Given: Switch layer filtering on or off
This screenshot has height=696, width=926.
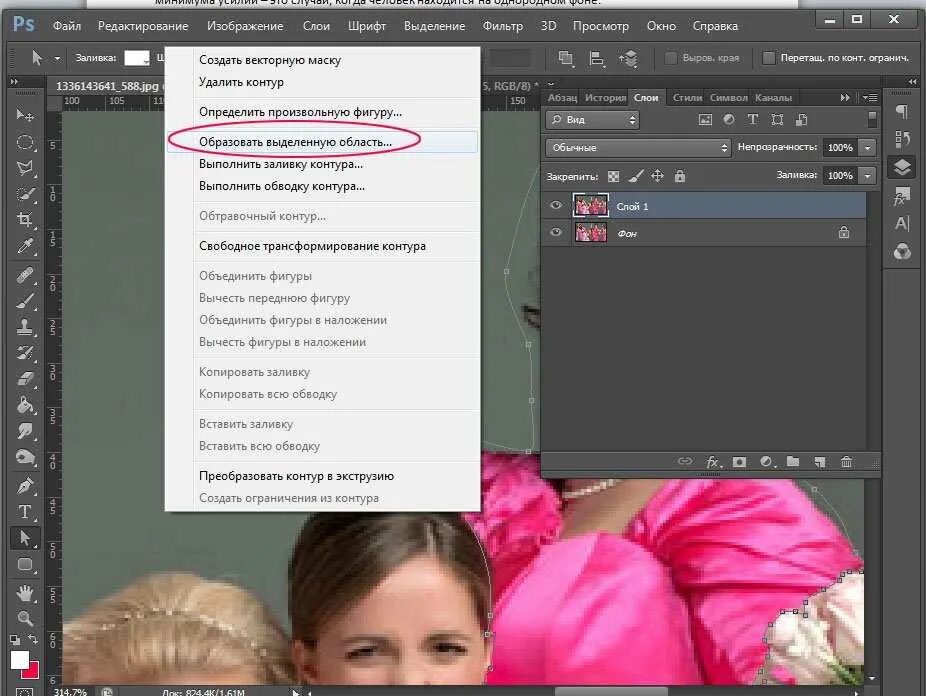Looking at the screenshot, I should 872,120.
